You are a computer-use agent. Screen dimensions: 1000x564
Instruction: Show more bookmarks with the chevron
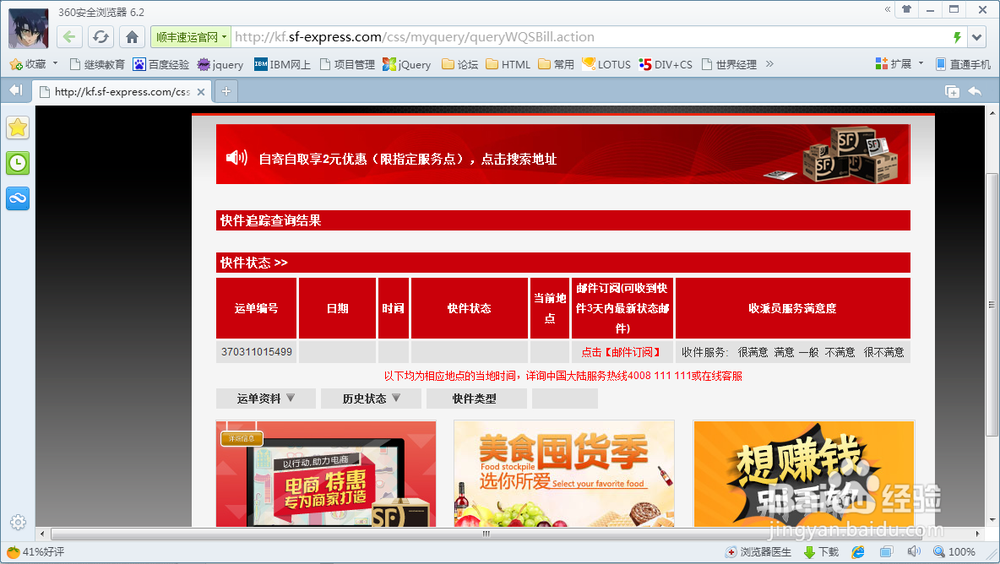click(x=770, y=64)
